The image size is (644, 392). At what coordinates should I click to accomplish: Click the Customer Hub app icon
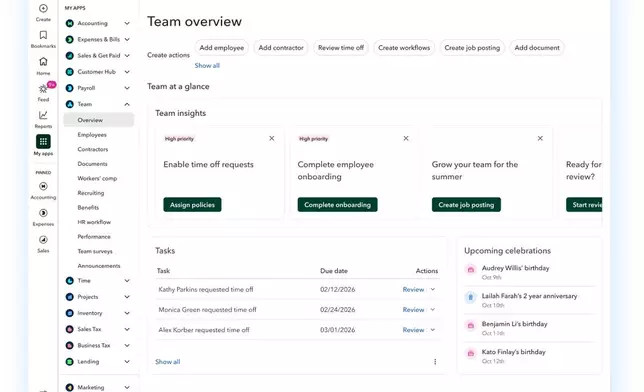click(70, 72)
